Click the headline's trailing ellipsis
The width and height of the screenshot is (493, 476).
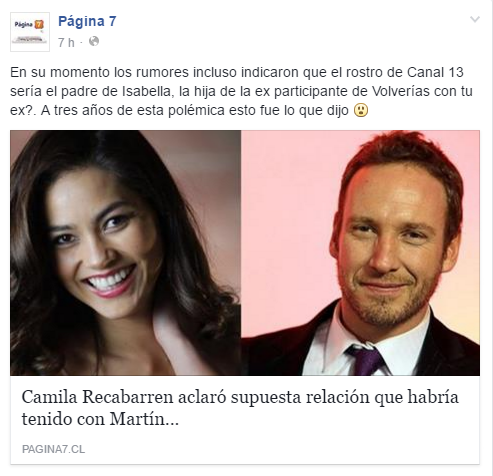click(x=172, y=424)
